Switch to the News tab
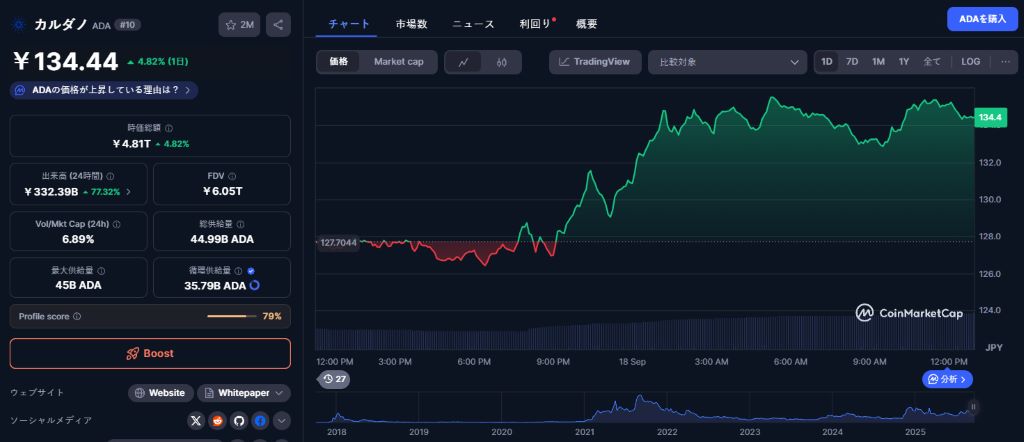This screenshot has width=1024, height=442. [x=472, y=23]
